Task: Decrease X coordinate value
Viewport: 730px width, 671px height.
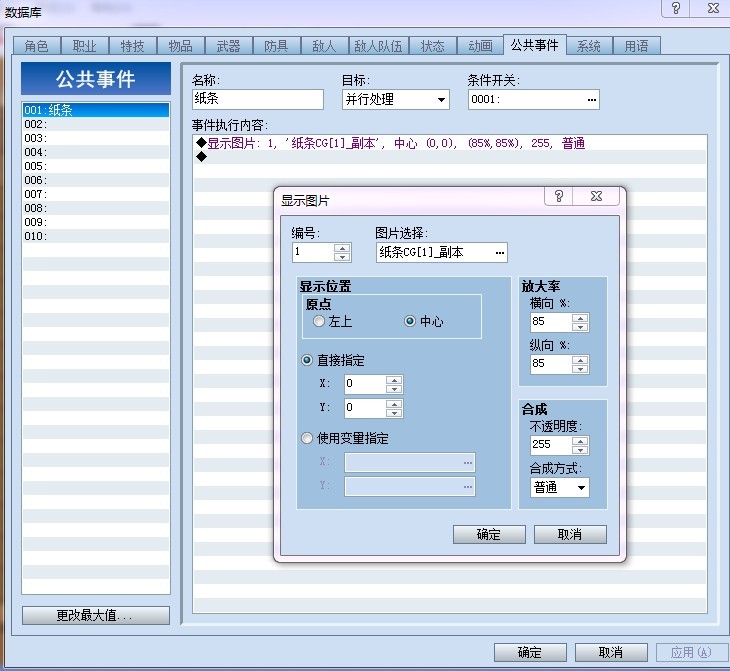Action: point(394,389)
